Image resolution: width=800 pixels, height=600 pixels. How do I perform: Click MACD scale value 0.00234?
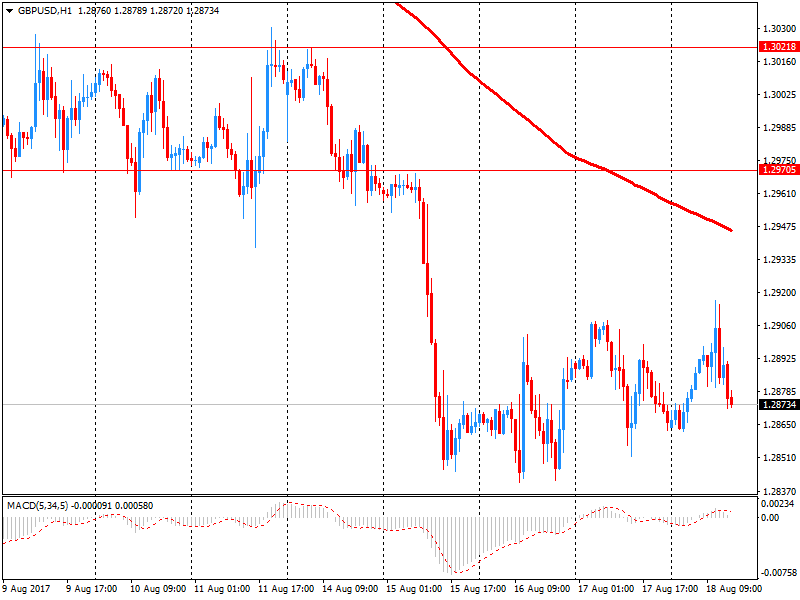777,504
